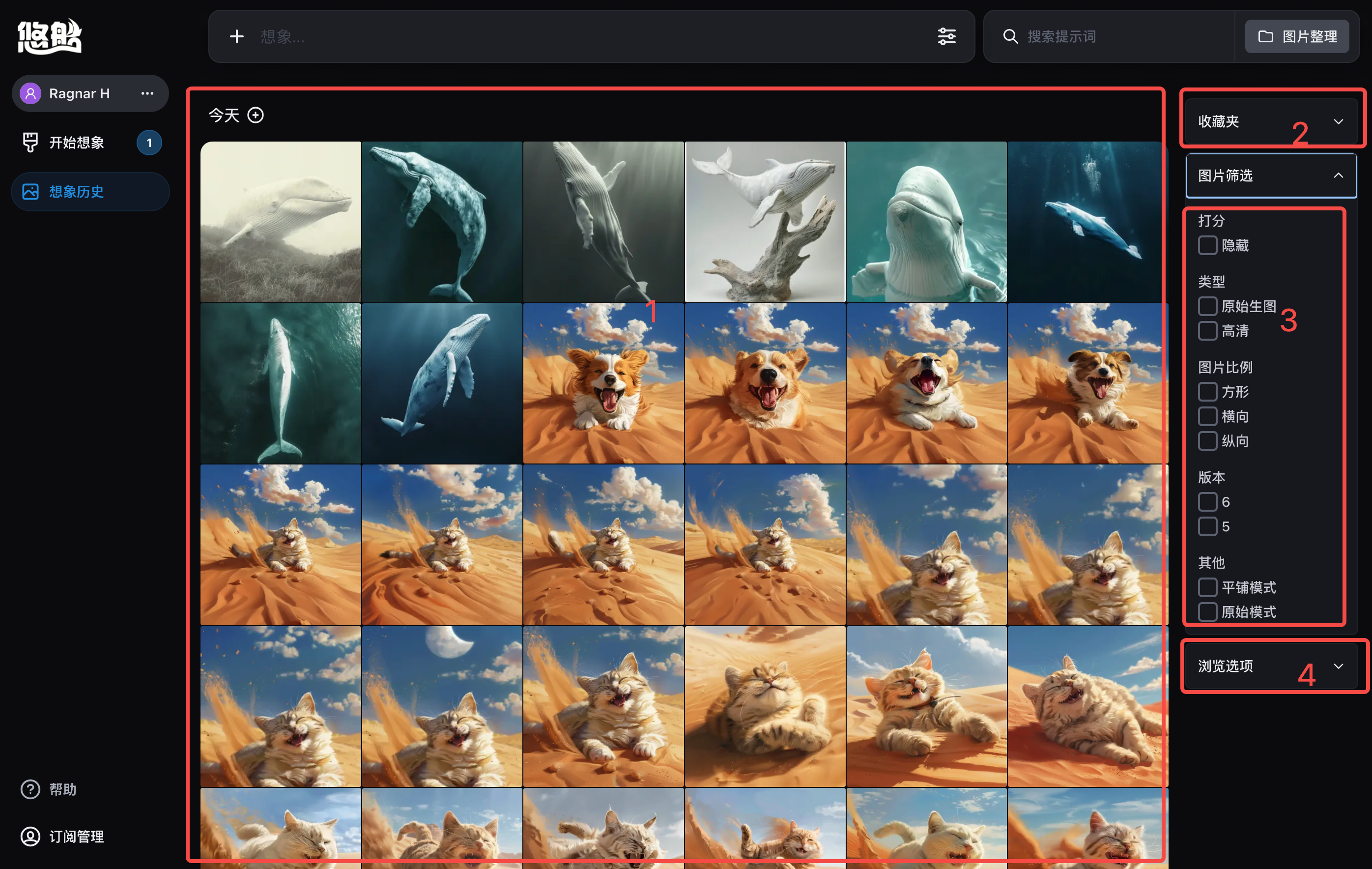Click the plus icon in the 想象 prompt bar
1372x869 pixels.
coord(236,36)
